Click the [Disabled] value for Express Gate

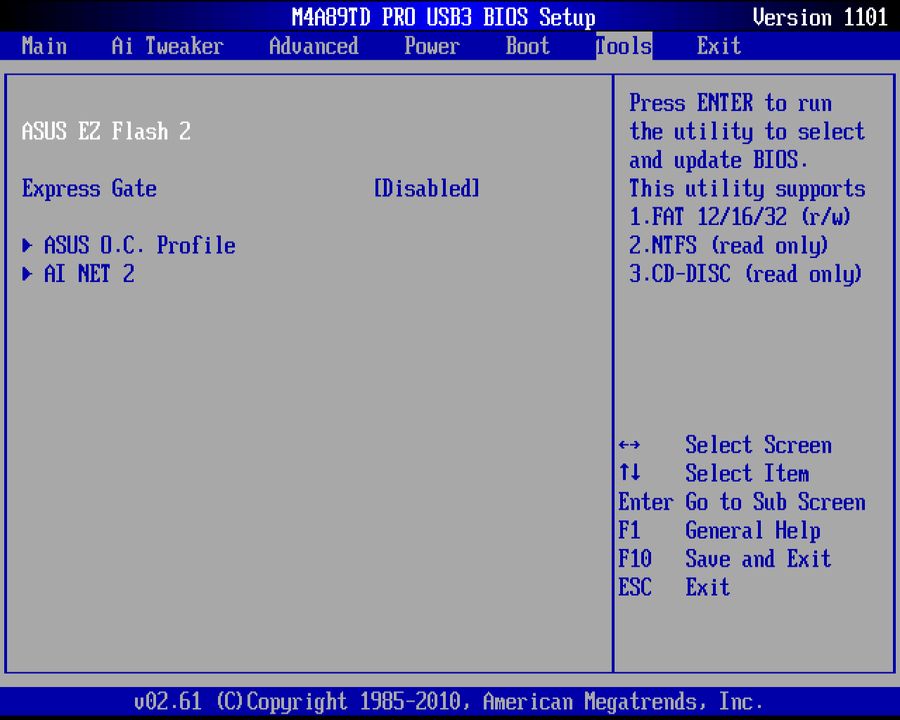(x=426, y=189)
